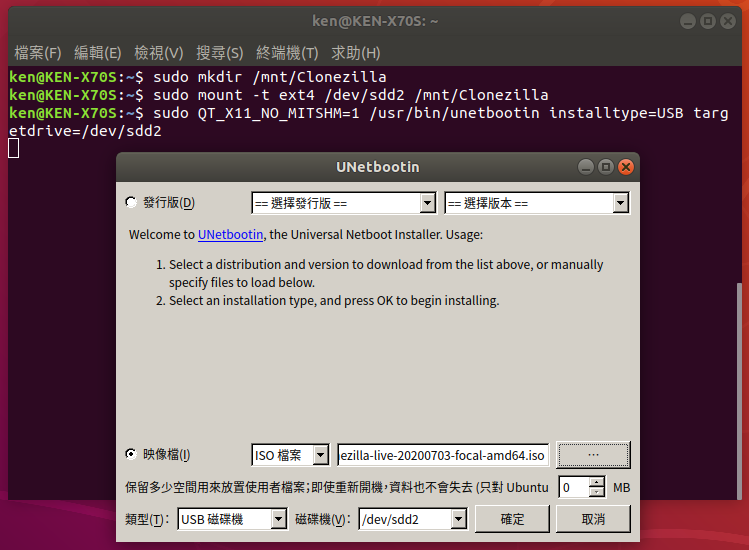Decrease persistent space with the down arrow

point(597,492)
